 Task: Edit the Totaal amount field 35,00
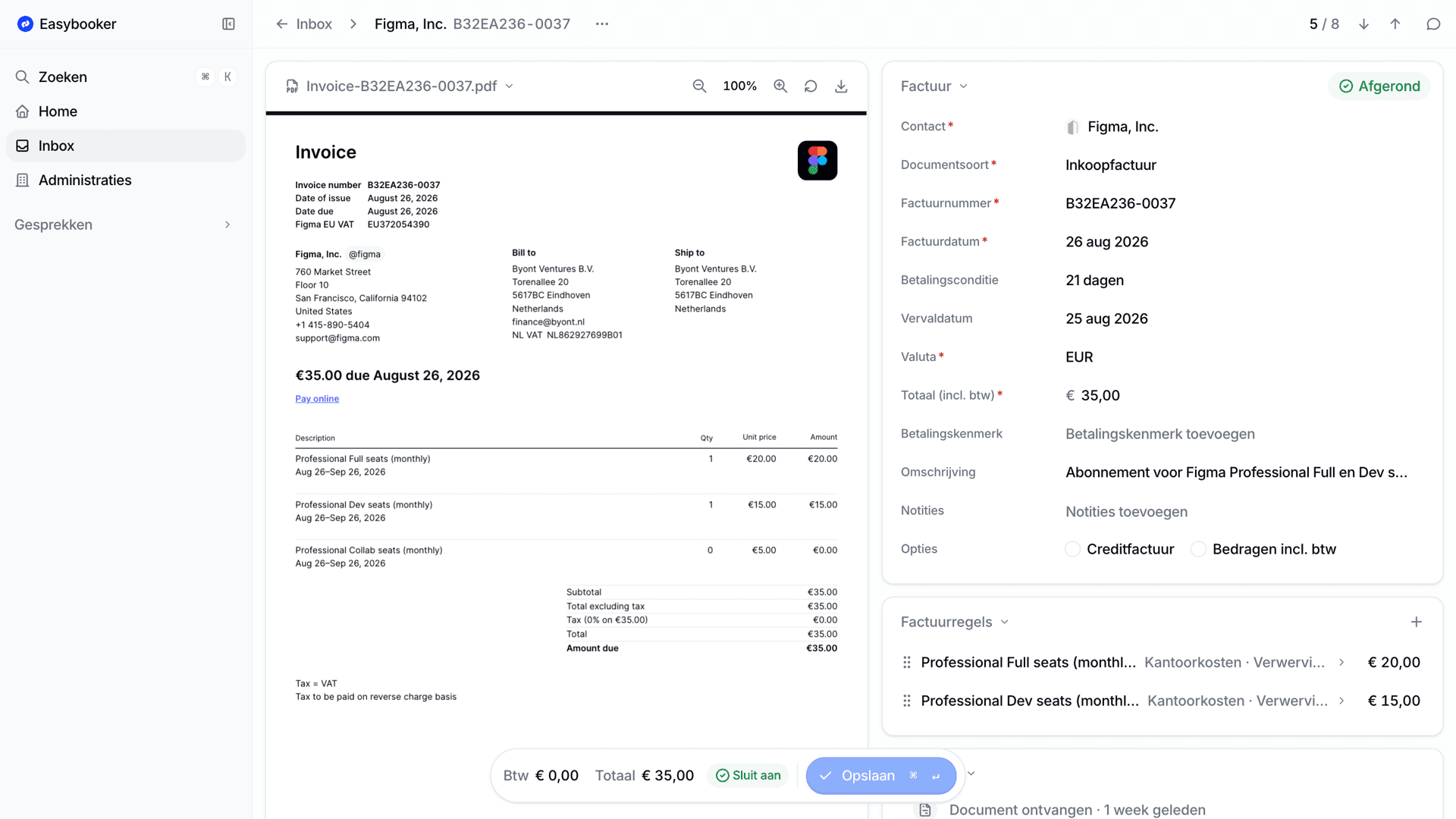click(1100, 395)
